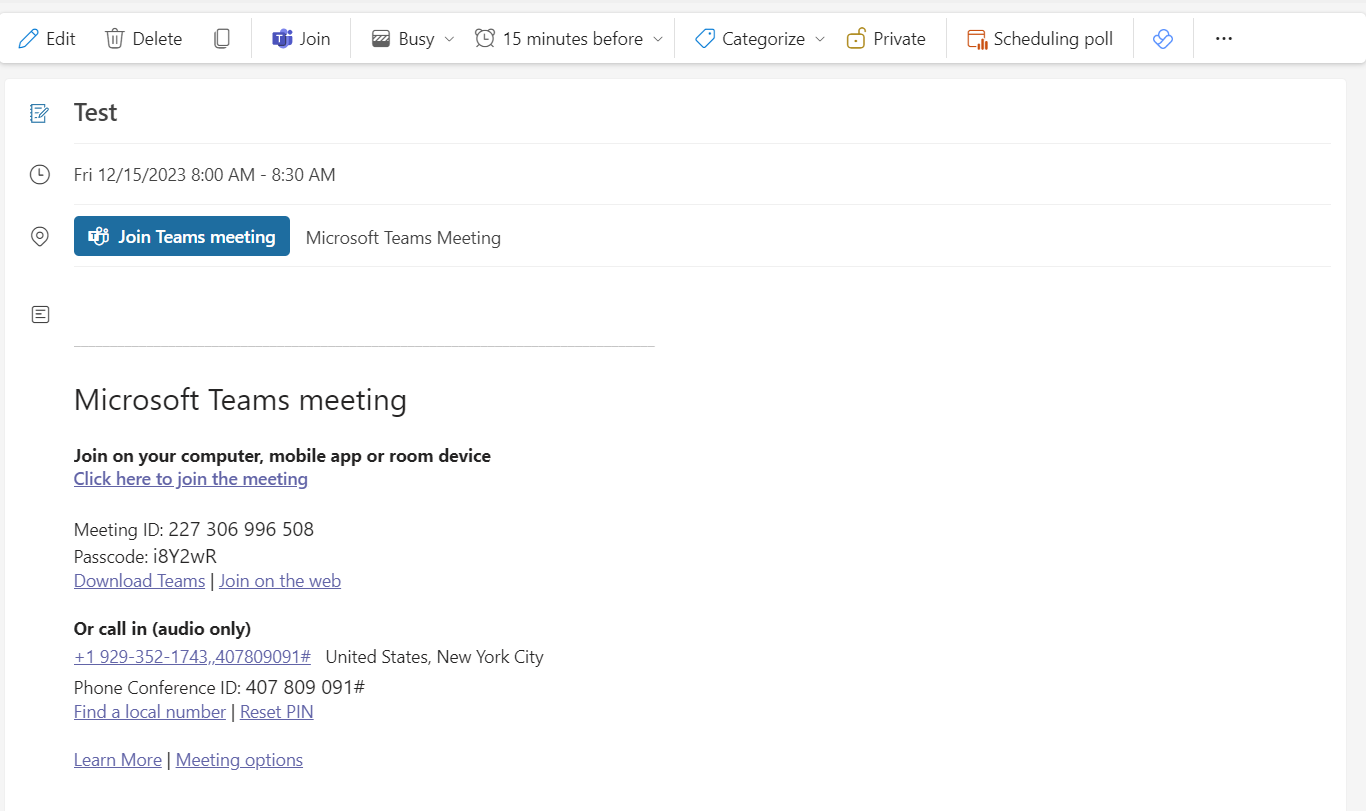Open the Find a local number link
The width and height of the screenshot is (1366, 811).
[x=150, y=712]
